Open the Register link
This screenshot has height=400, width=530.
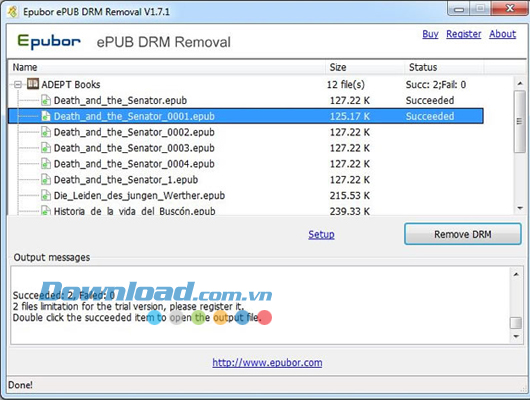tap(464, 34)
